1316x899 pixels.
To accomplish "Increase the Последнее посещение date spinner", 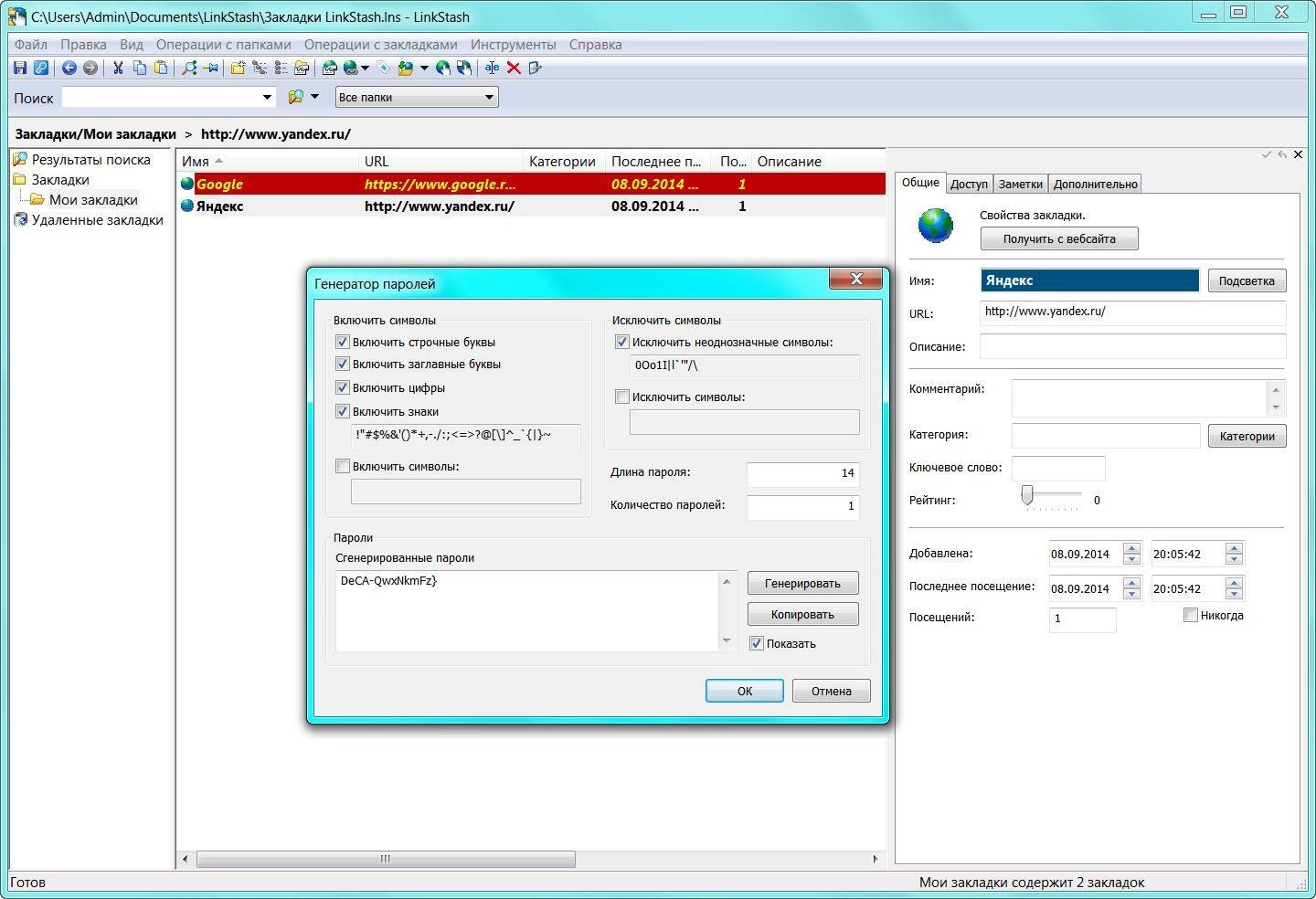I will click(x=1131, y=583).
